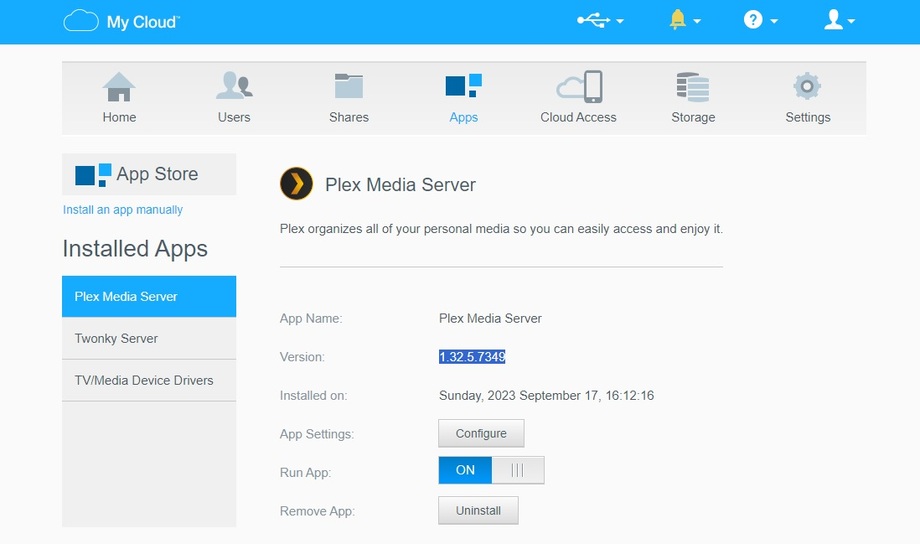The height and width of the screenshot is (544, 920).
Task: Open the Cloud Access phone icon
Action: tap(579, 86)
